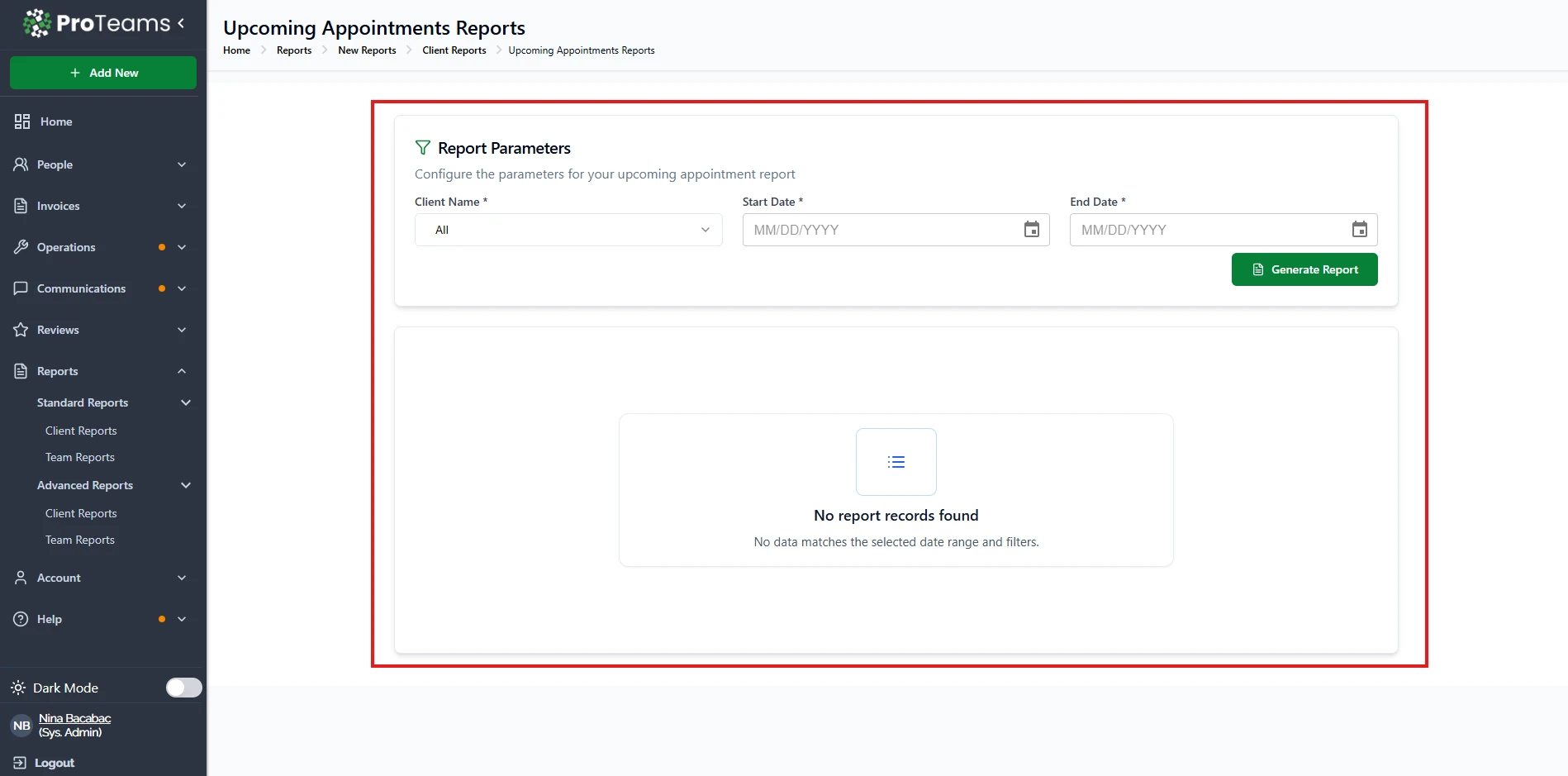This screenshot has height=776, width=1568.
Task: Open Team Reports under Standard Reports
Action: (x=80, y=457)
